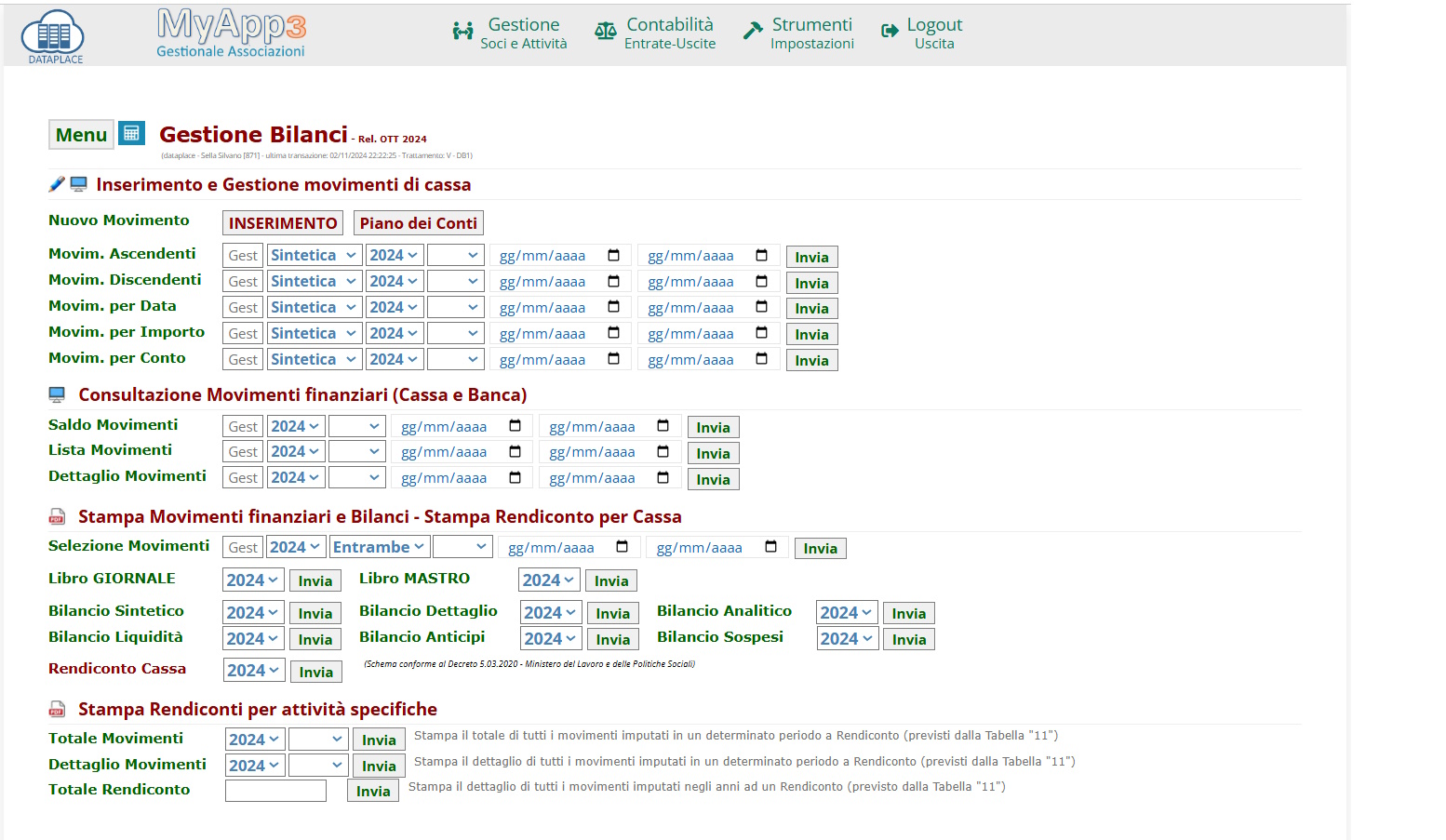Viewport: 1446px width, 840px height.
Task: Submit Movim. Ascendenti with Invia
Action: [x=812, y=257]
